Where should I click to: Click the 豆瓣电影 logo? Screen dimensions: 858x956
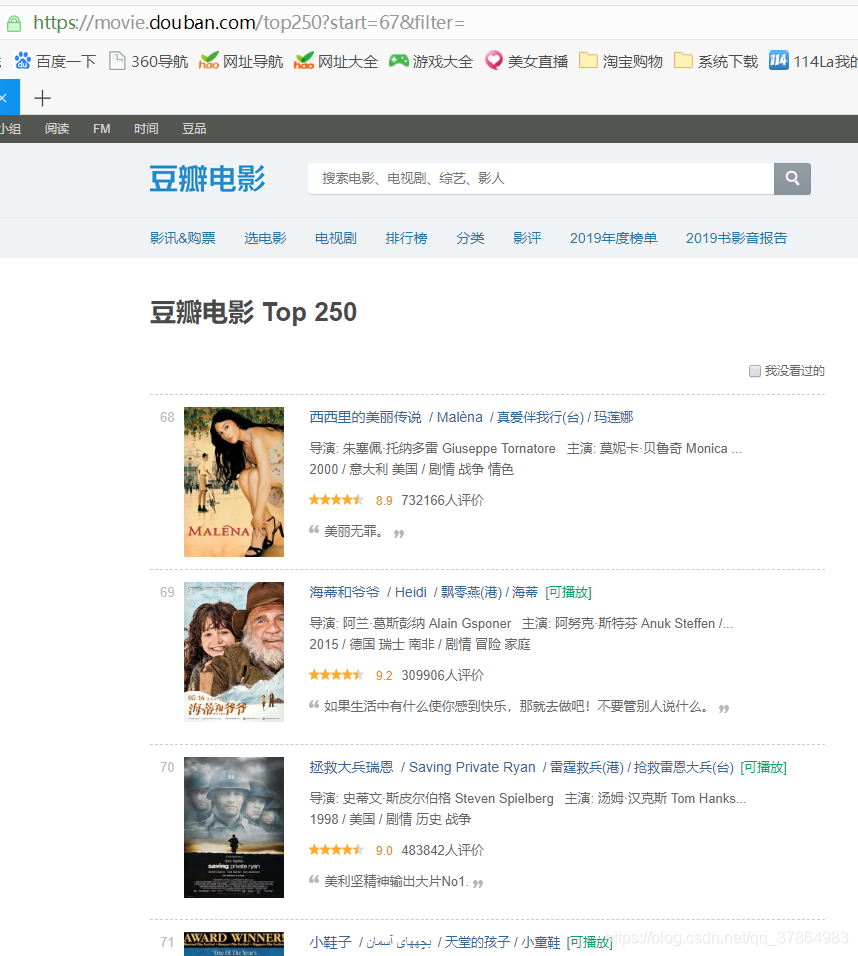pyautogui.click(x=207, y=179)
